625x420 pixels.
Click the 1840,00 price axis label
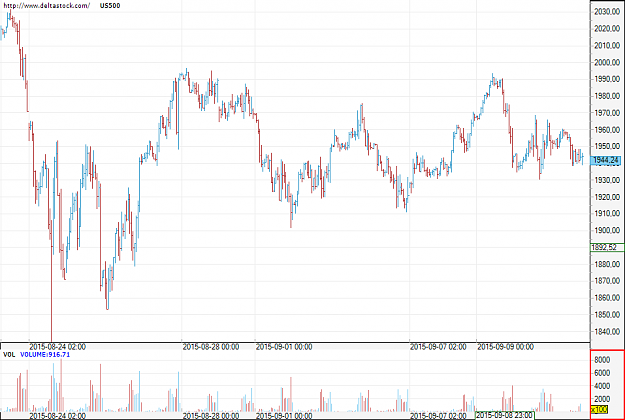tap(607, 331)
